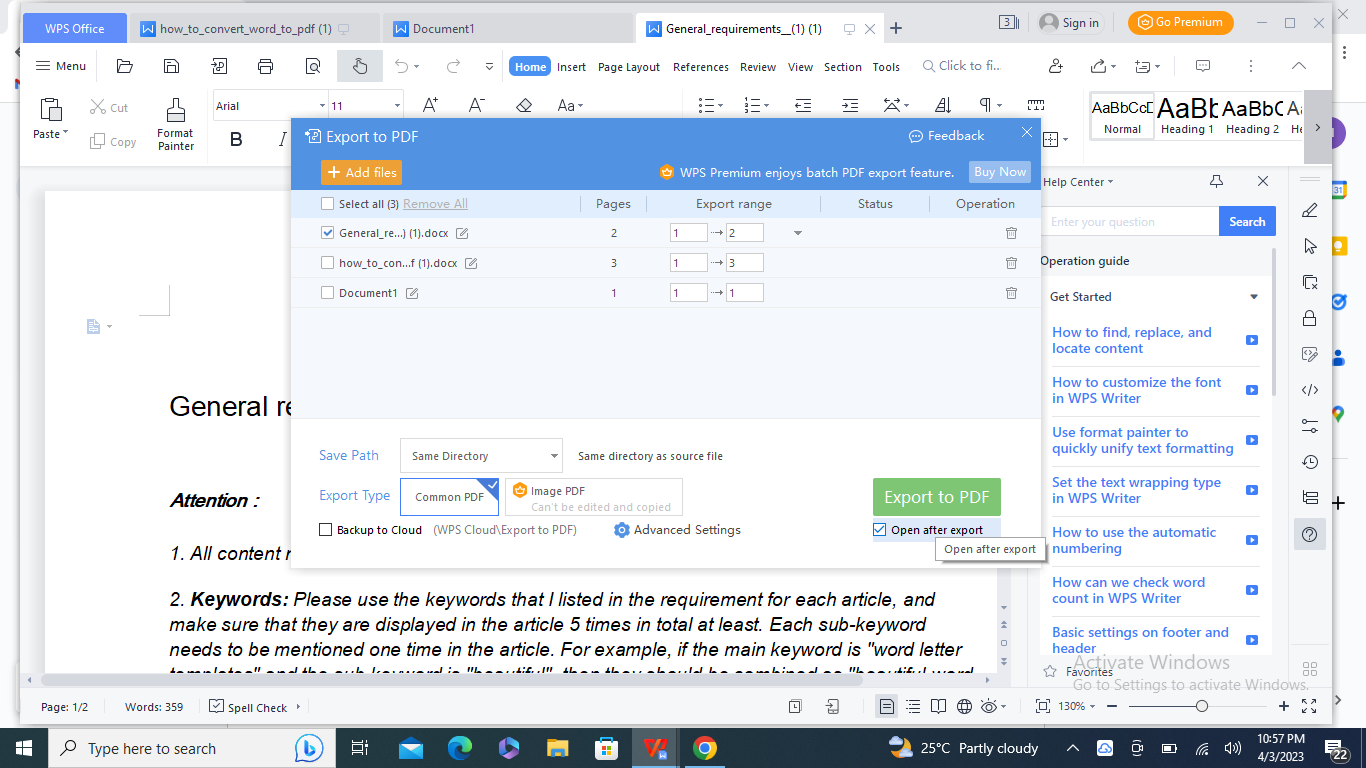Switch to the Document1 document tab
The width and height of the screenshot is (1366, 768).
[507, 29]
